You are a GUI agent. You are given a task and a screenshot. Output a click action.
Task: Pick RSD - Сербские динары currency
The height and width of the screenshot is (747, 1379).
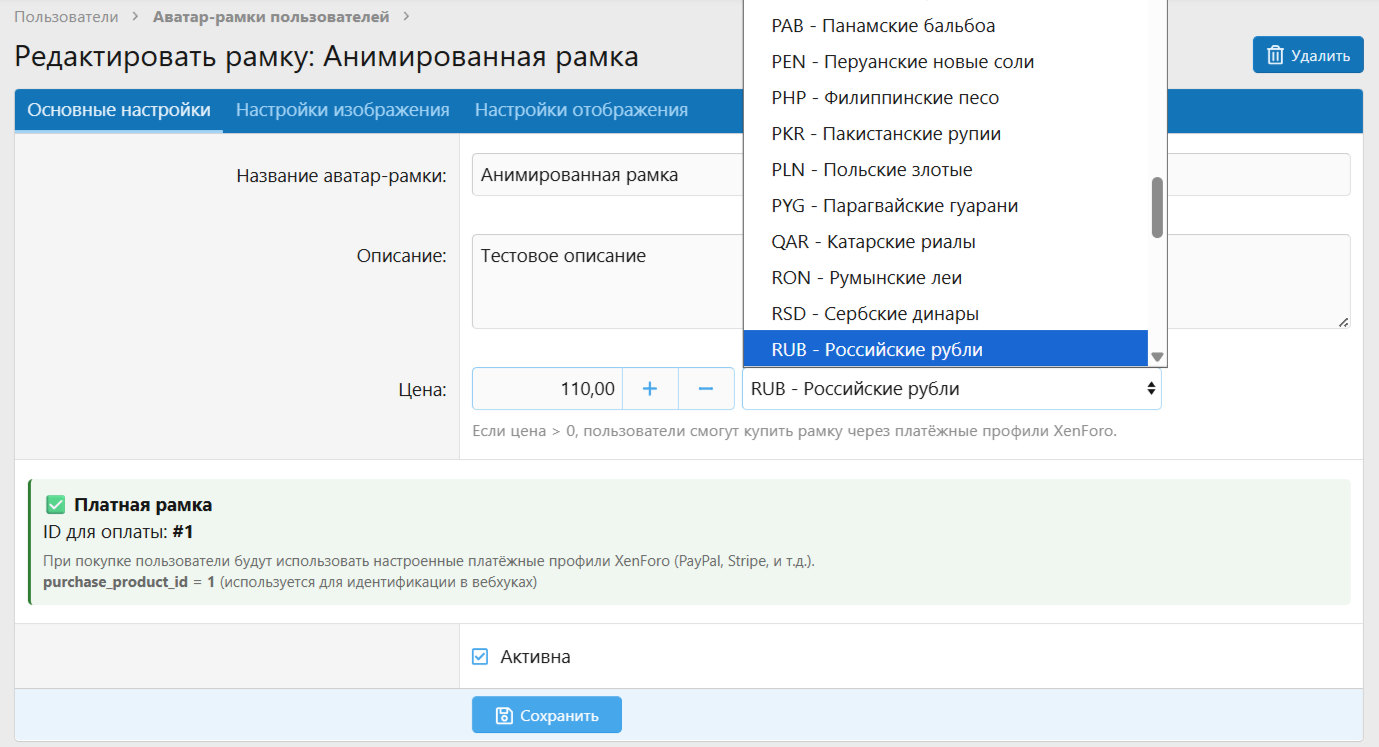[875, 314]
